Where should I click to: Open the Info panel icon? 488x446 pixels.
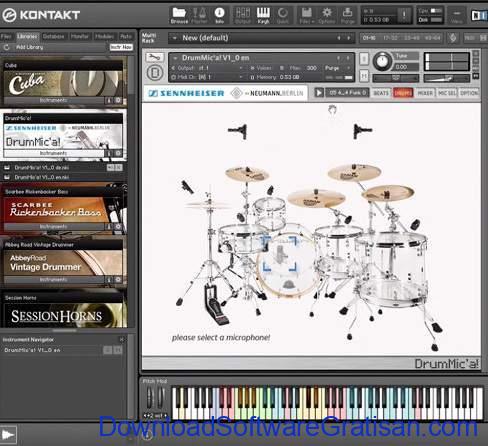click(x=219, y=15)
